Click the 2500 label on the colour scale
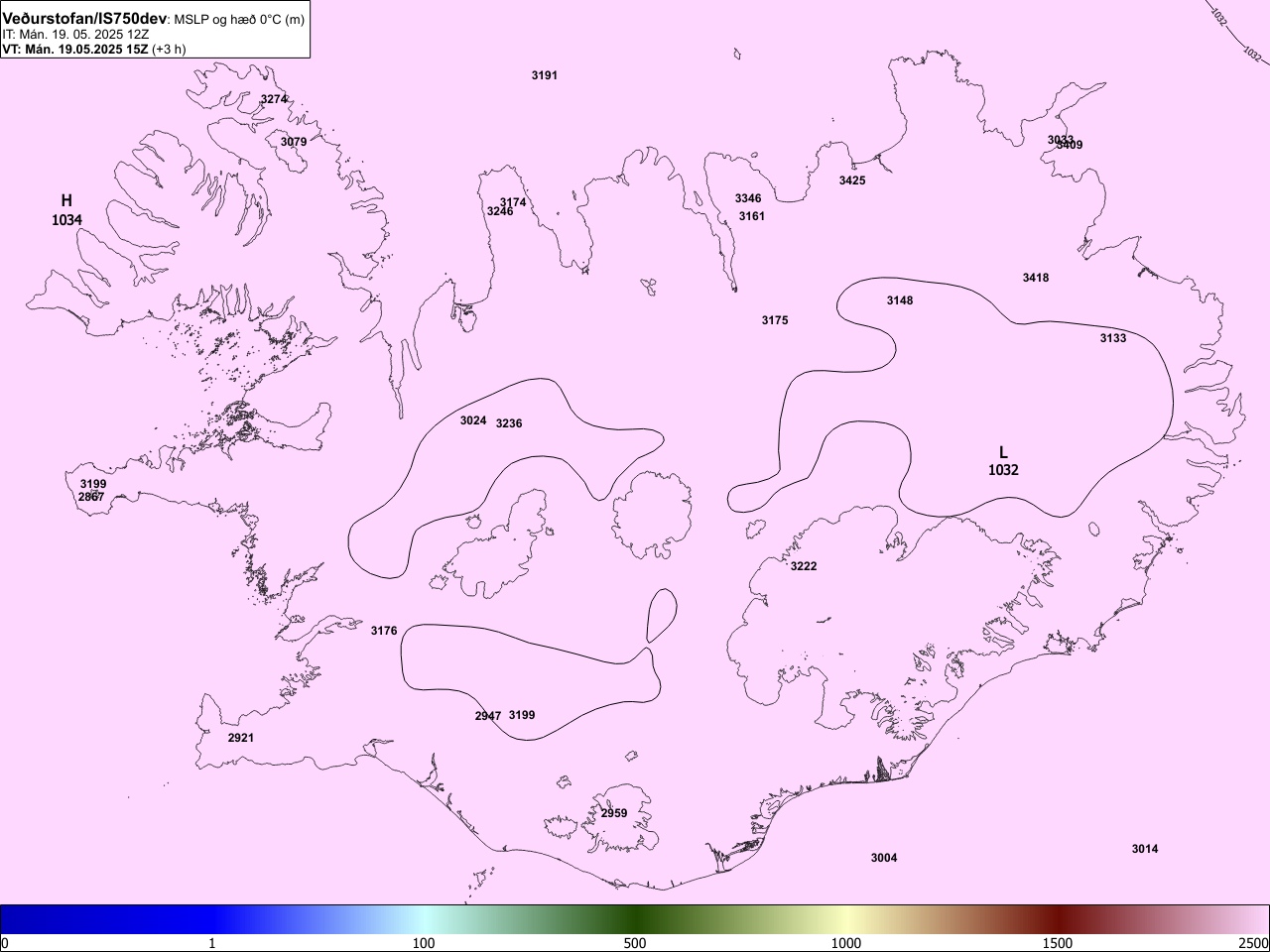 tap(1253, 943)
